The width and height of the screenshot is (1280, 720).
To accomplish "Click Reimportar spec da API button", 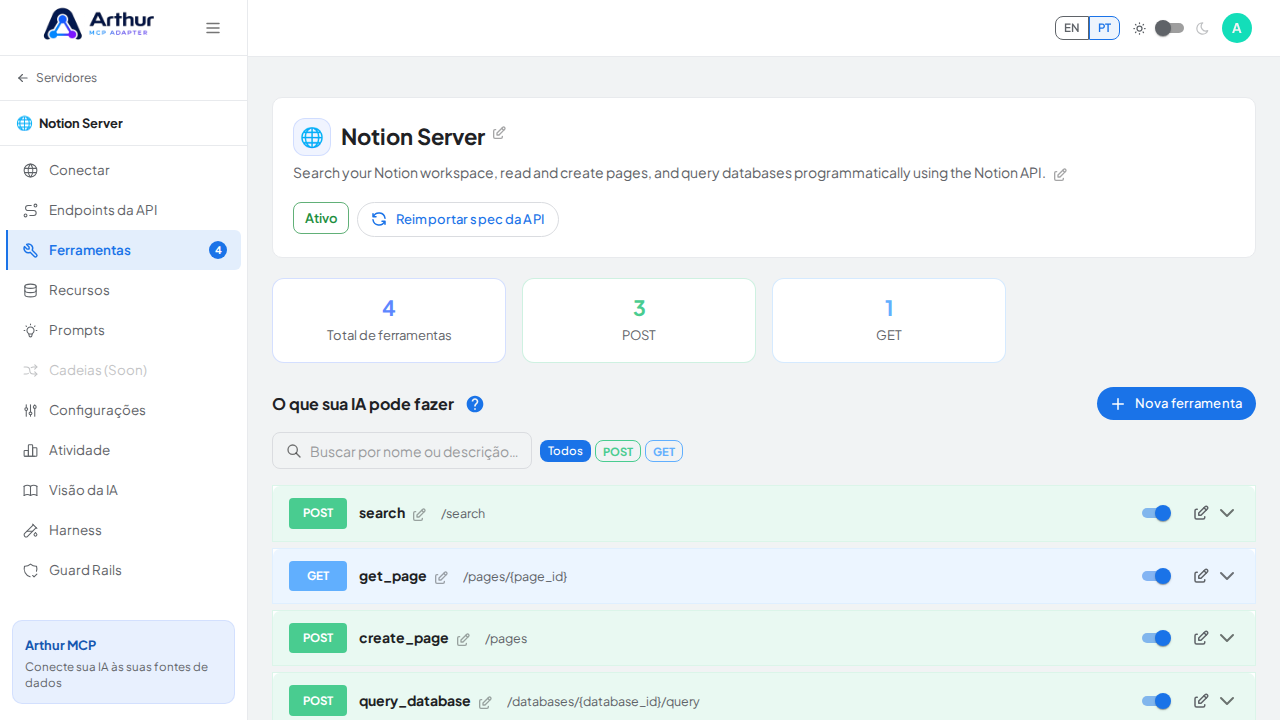I will pyautogui.click(x=458, y=219).
